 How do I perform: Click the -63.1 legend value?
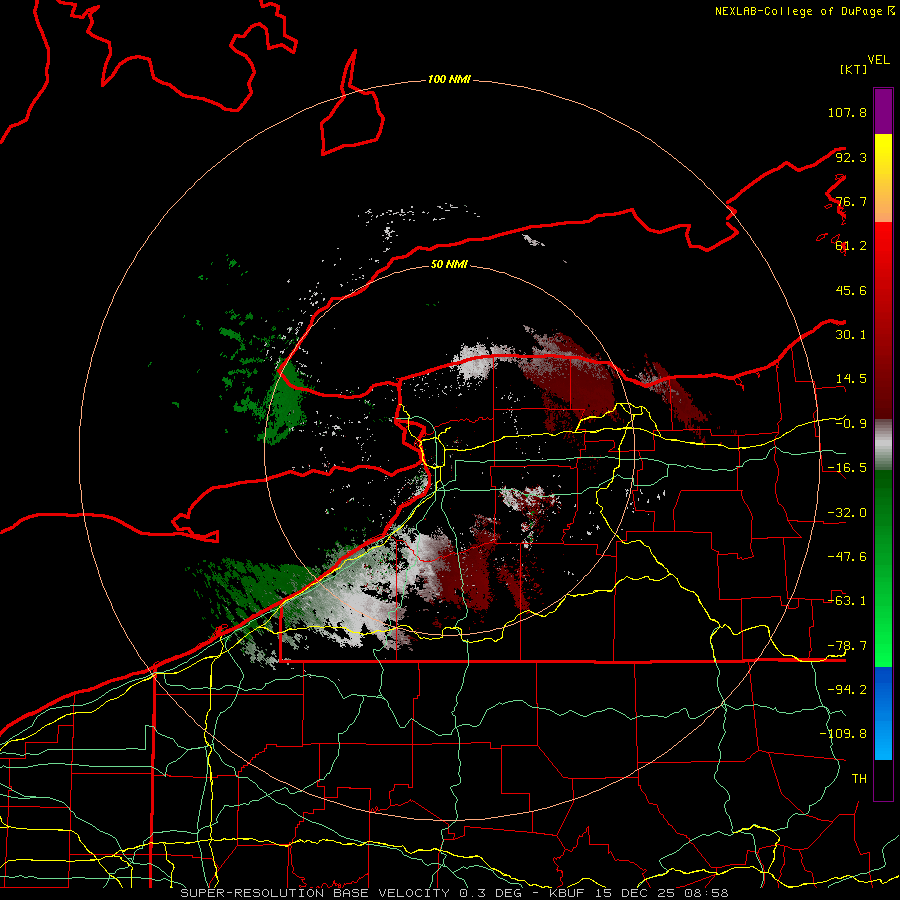tap(847, 601)
